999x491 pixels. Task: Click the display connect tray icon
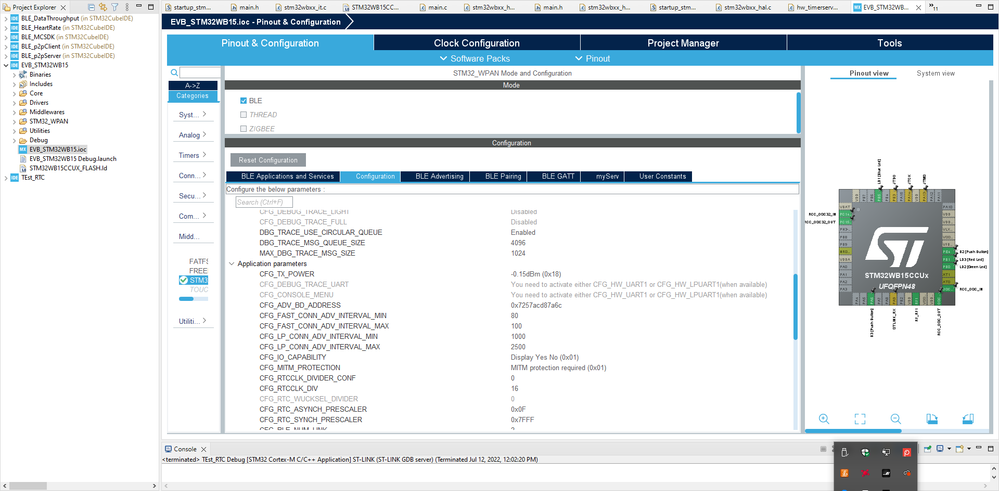[886, 452]
